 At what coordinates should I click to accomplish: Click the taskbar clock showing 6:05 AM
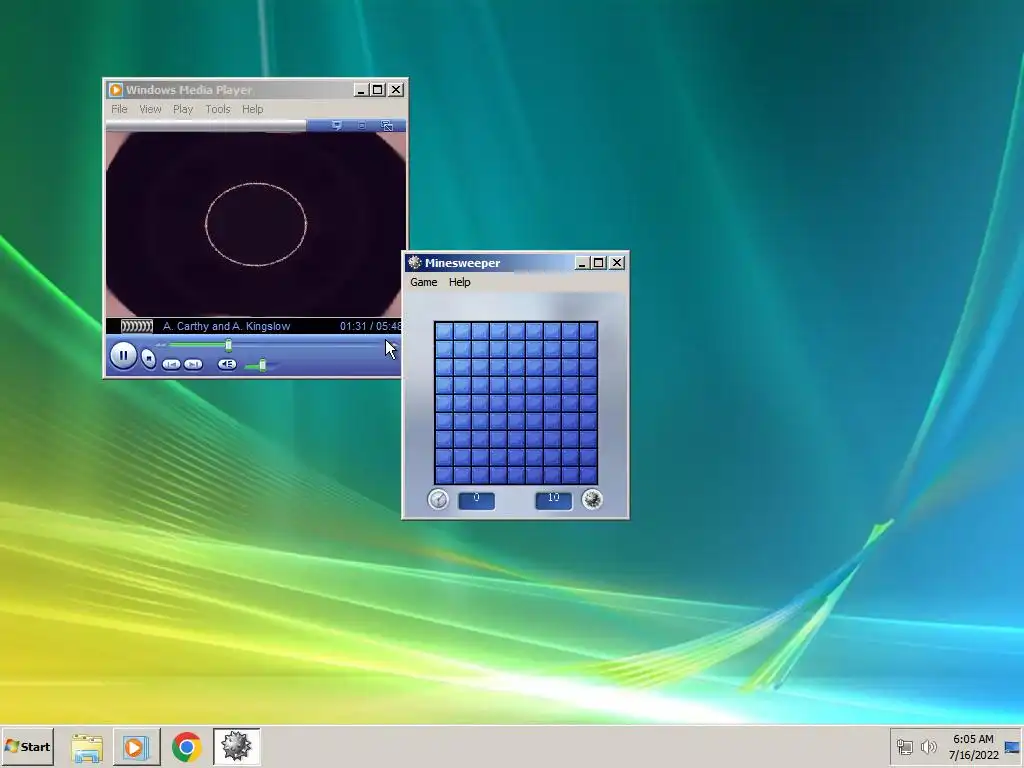pos(973,746)
